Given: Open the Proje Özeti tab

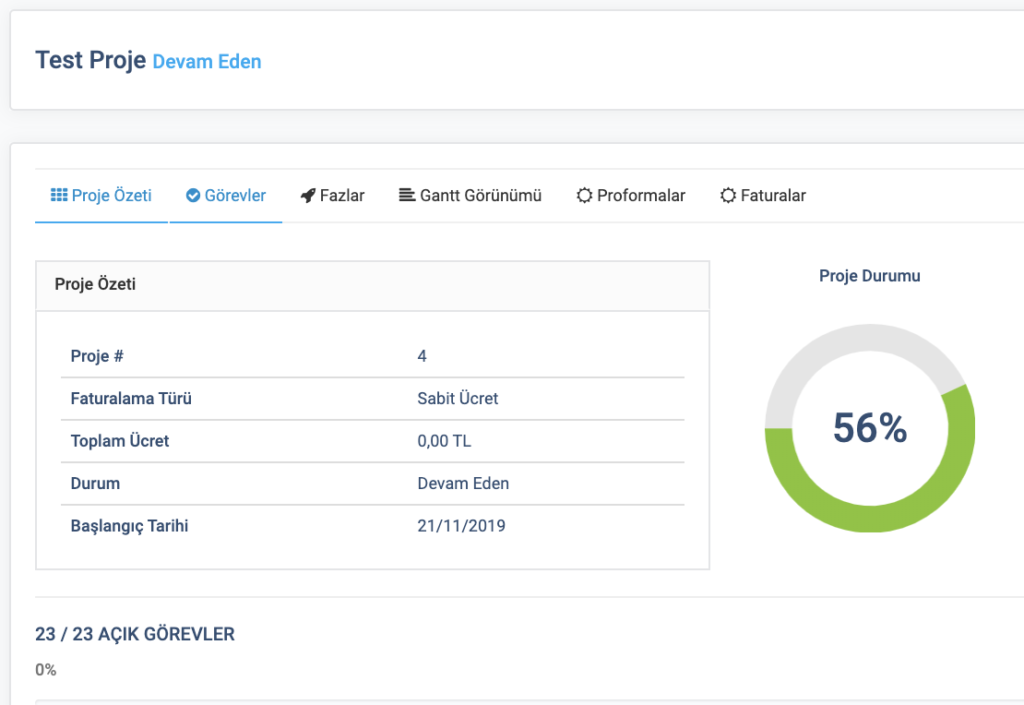Looking at the screenshot, I should (101, 195).
